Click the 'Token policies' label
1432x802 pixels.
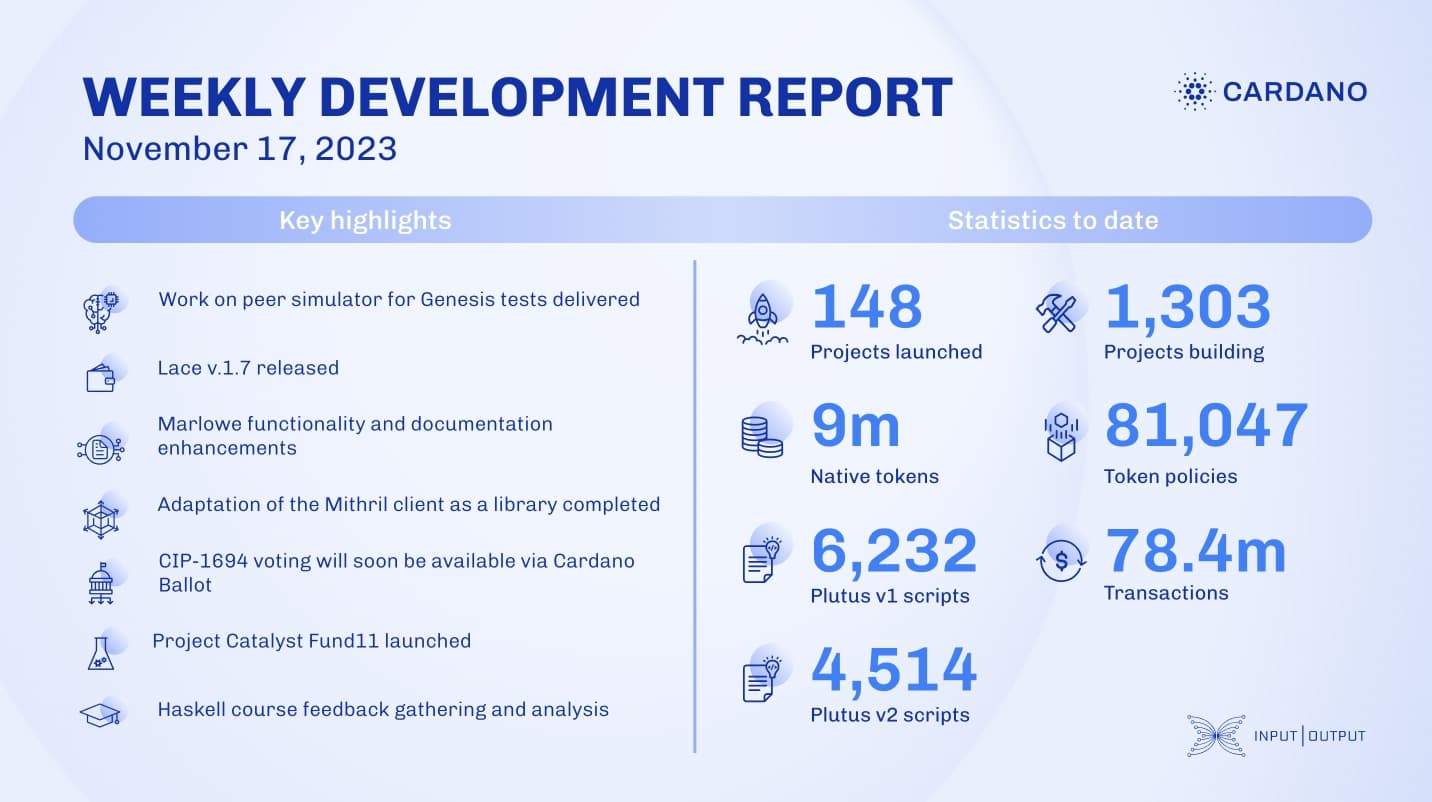(x=1170, y=477)
